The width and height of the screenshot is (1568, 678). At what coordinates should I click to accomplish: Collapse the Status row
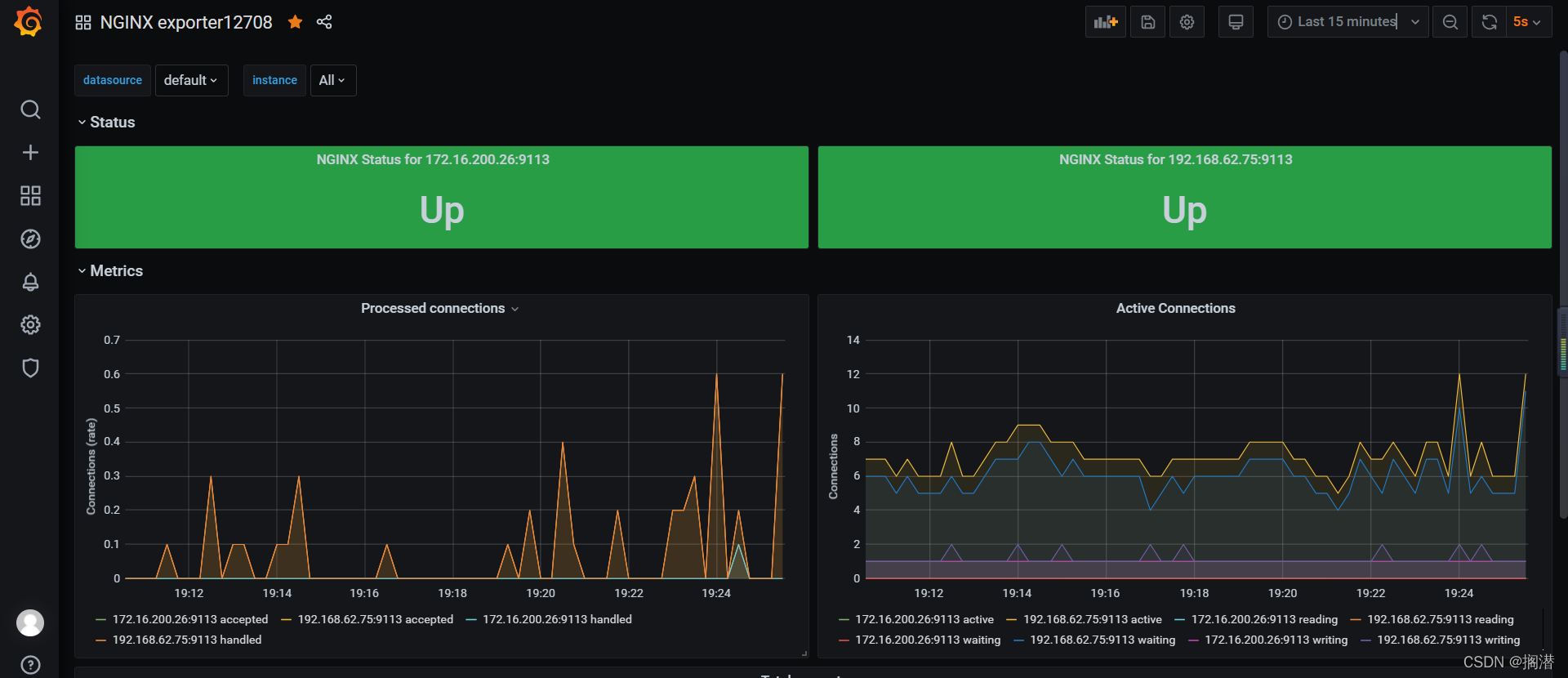[x=106, y=122]
